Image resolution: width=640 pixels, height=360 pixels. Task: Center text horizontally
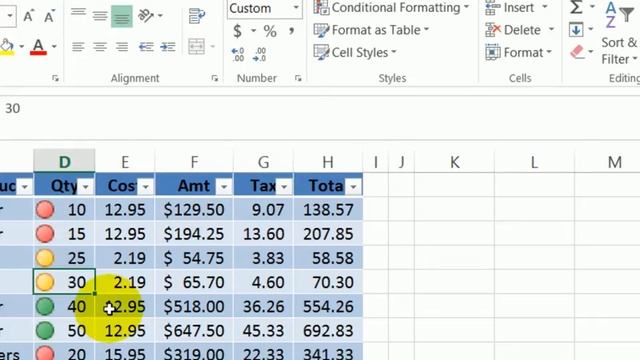pos(100,47)
